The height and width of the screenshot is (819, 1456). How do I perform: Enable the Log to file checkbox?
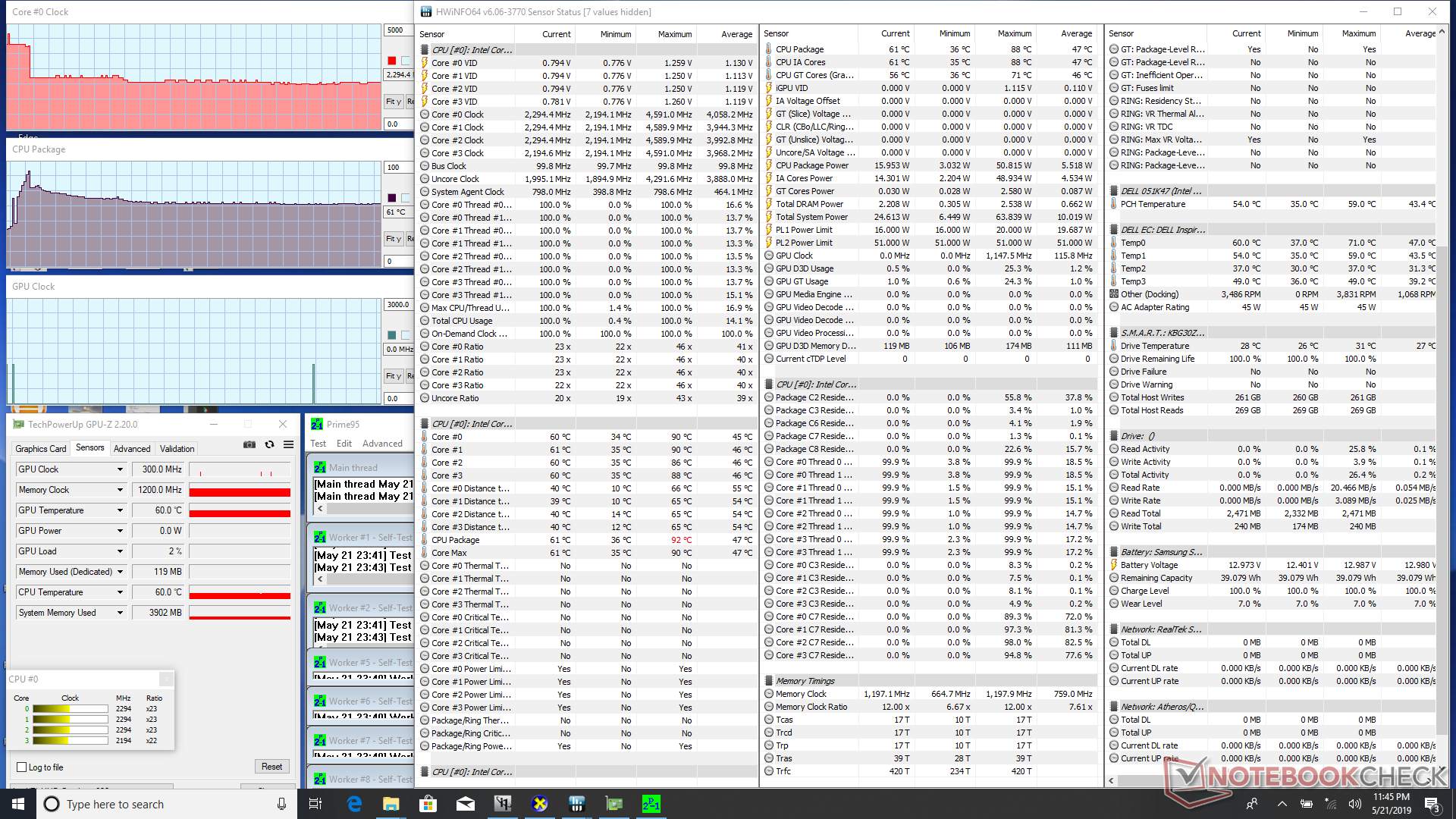(x=22, y=767)
